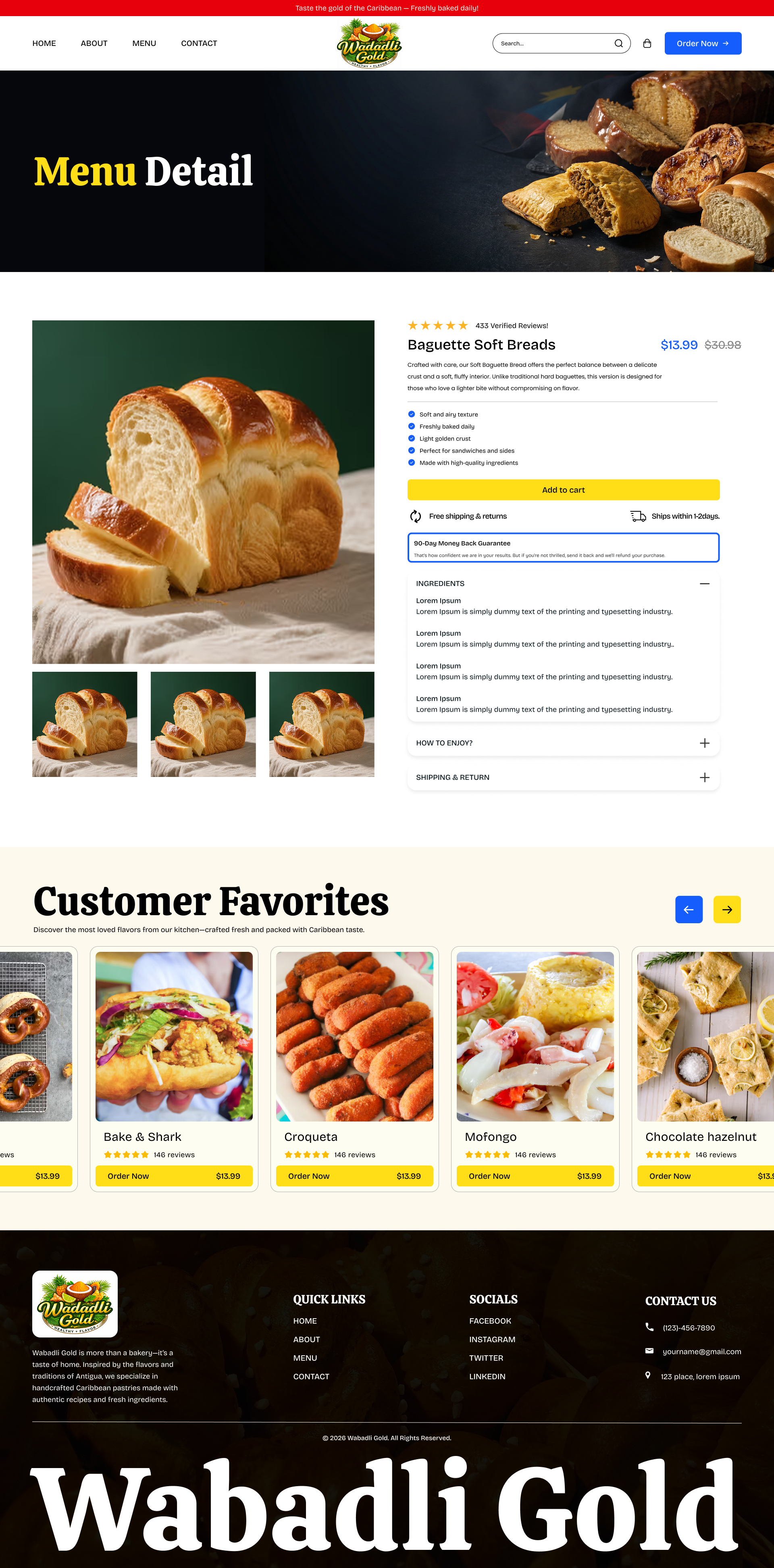Click the yellow Add to cart button
The width and height of the screenshot is (774, 1568).
(563, 490)
